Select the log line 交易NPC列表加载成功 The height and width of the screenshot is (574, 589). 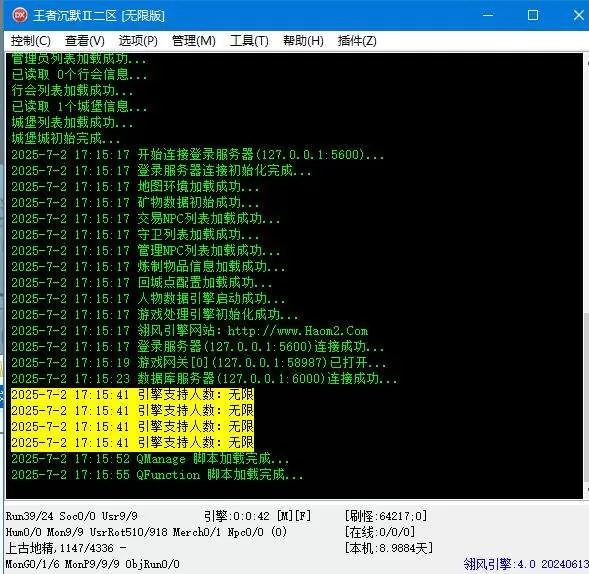[146, 219]
